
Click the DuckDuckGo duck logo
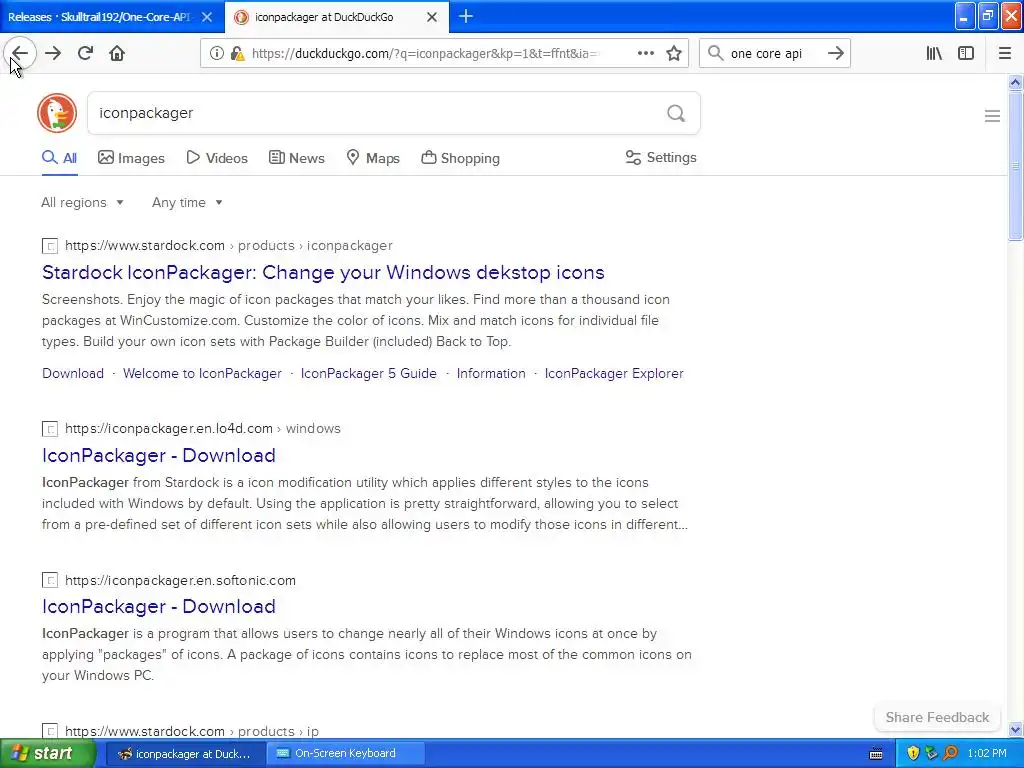[x=57, y=113]
